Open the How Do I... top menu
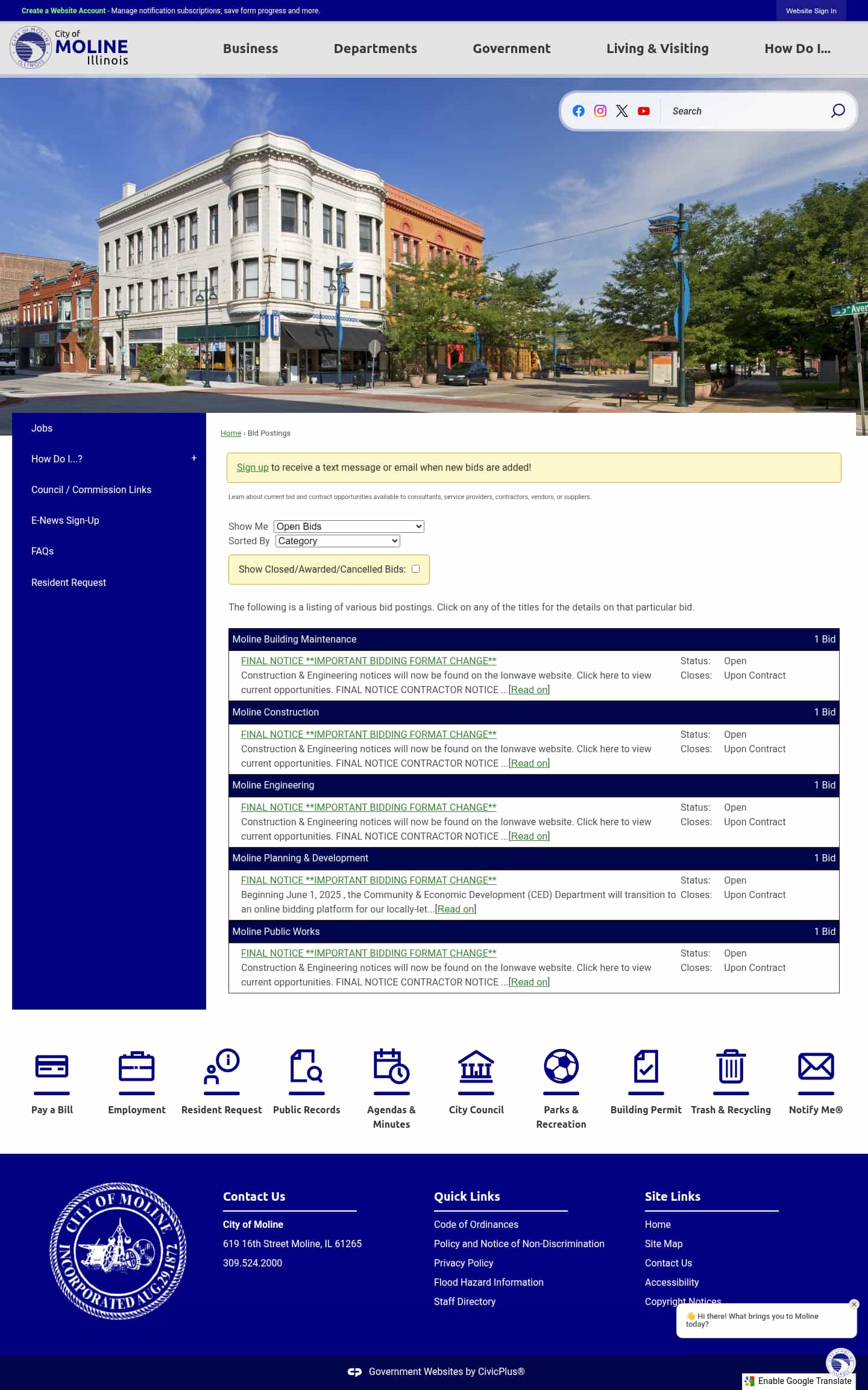This screenshot has width=868, height=1390. tap(797, 48)
